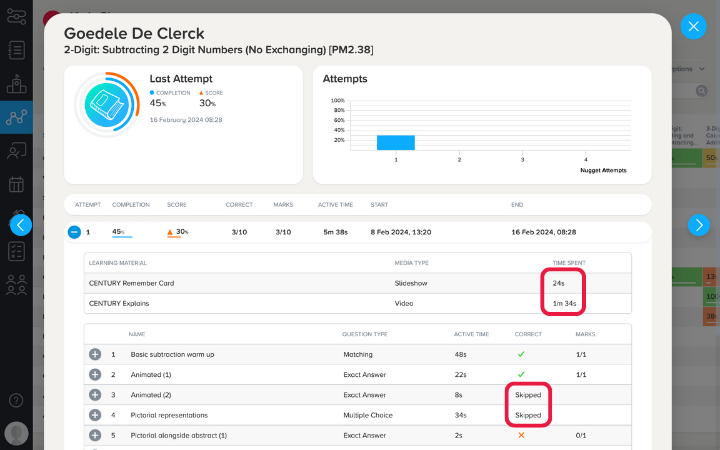
Task: Open the teacher and student sidebar icon
Action: (x=16, y=151)
